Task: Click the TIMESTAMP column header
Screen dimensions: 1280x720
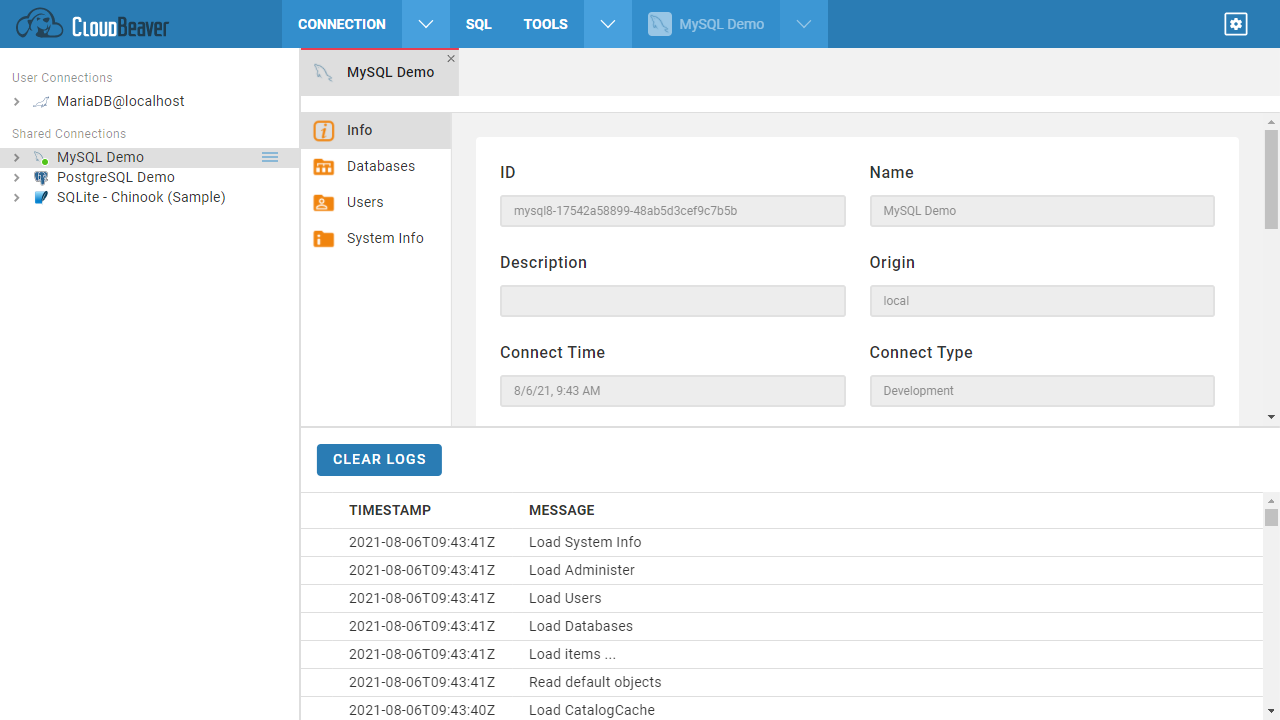Action: point(390,510)
